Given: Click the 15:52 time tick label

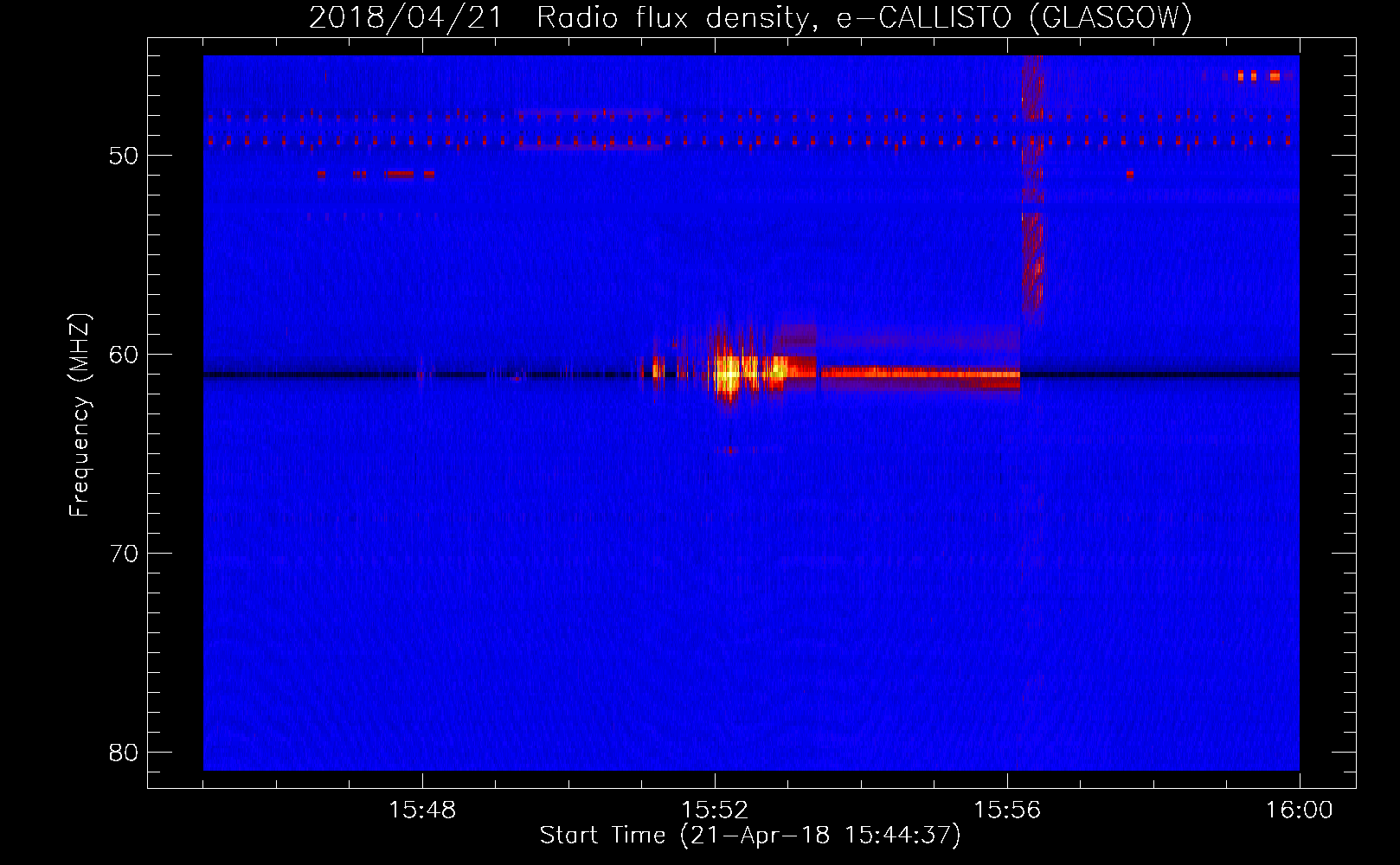Looking at the screenshot, I should [x=715, y=811].
